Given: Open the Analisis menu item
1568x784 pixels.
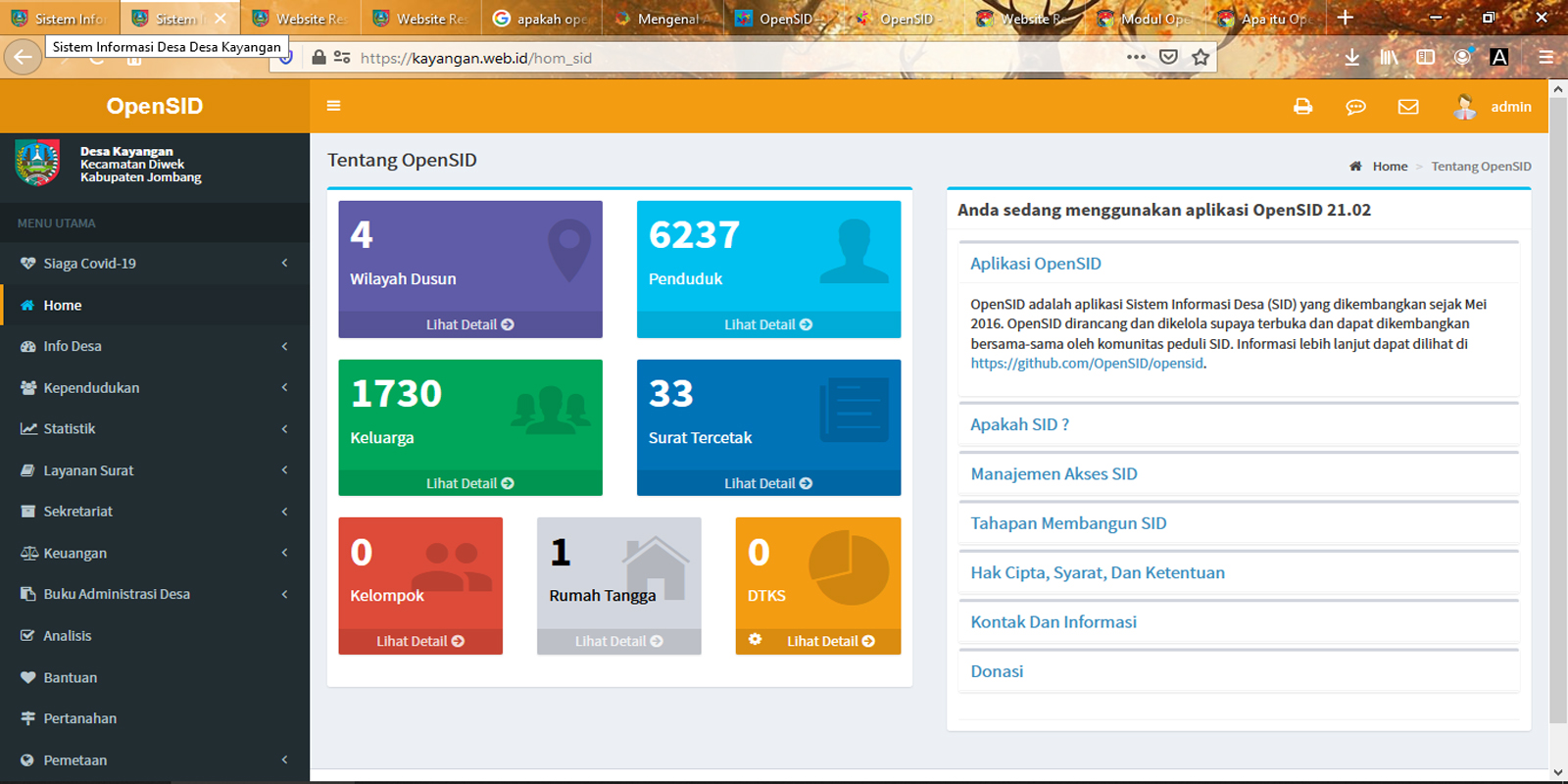Looking at the screenshot, I should [x=68, y=636].
